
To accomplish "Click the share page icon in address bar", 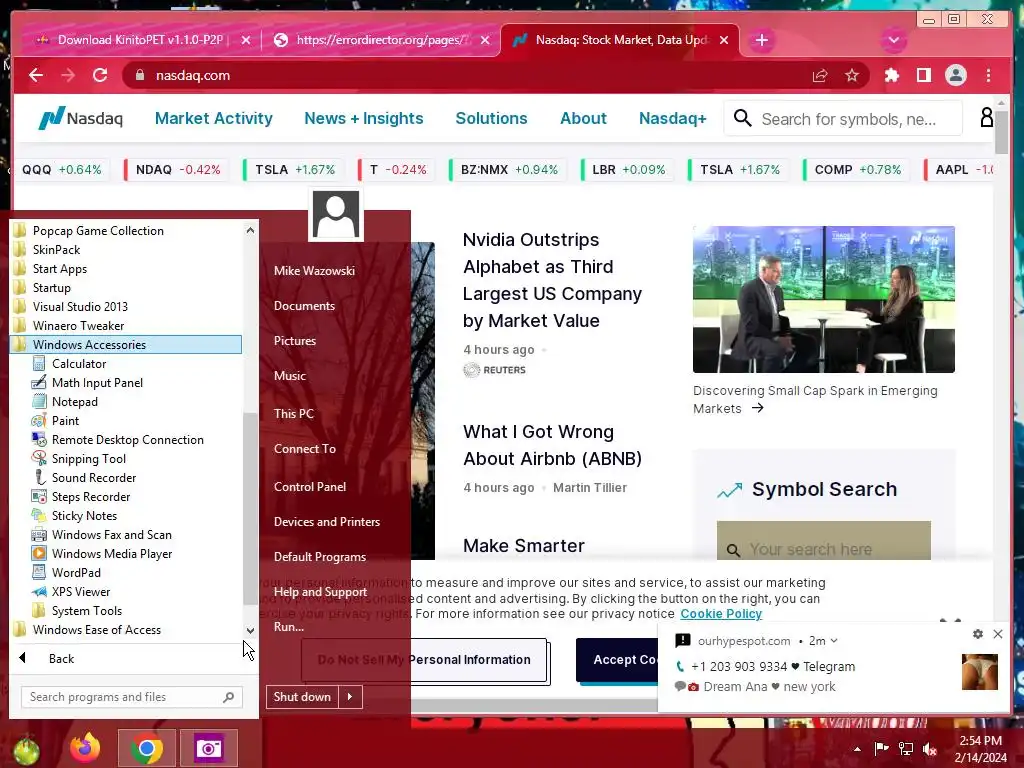I will click(820, 76).
